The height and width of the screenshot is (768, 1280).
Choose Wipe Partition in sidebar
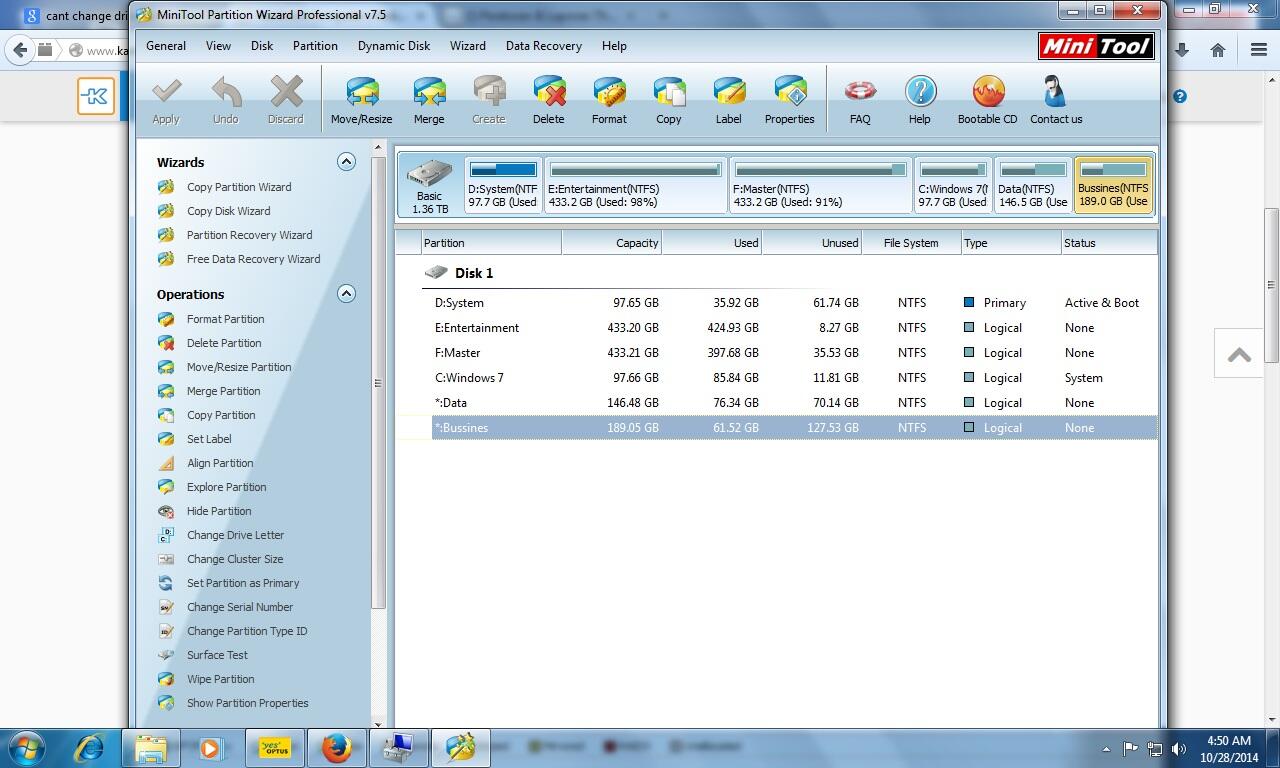coord(220,679)
